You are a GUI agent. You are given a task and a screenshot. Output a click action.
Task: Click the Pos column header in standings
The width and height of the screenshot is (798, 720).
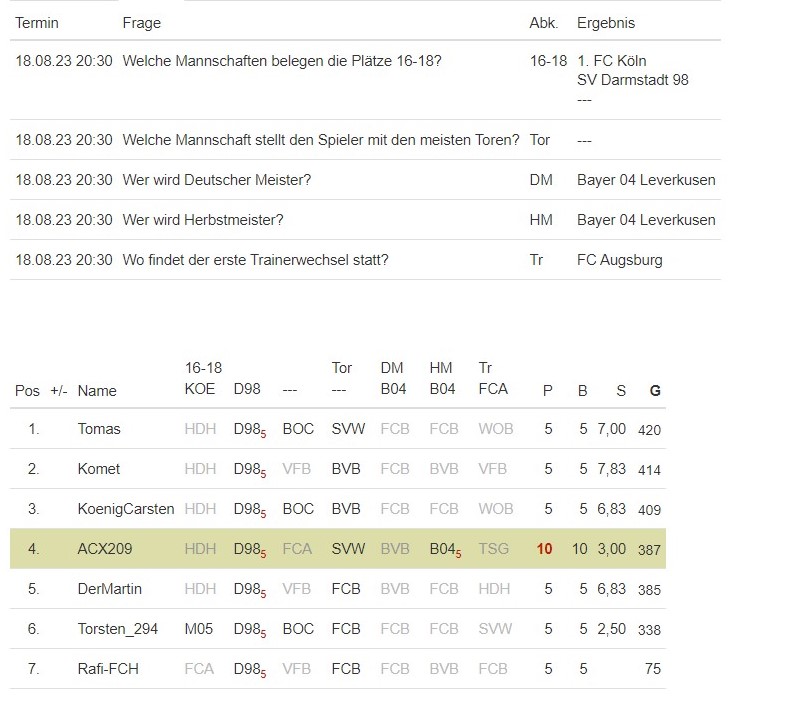click(x=27, y=391)
